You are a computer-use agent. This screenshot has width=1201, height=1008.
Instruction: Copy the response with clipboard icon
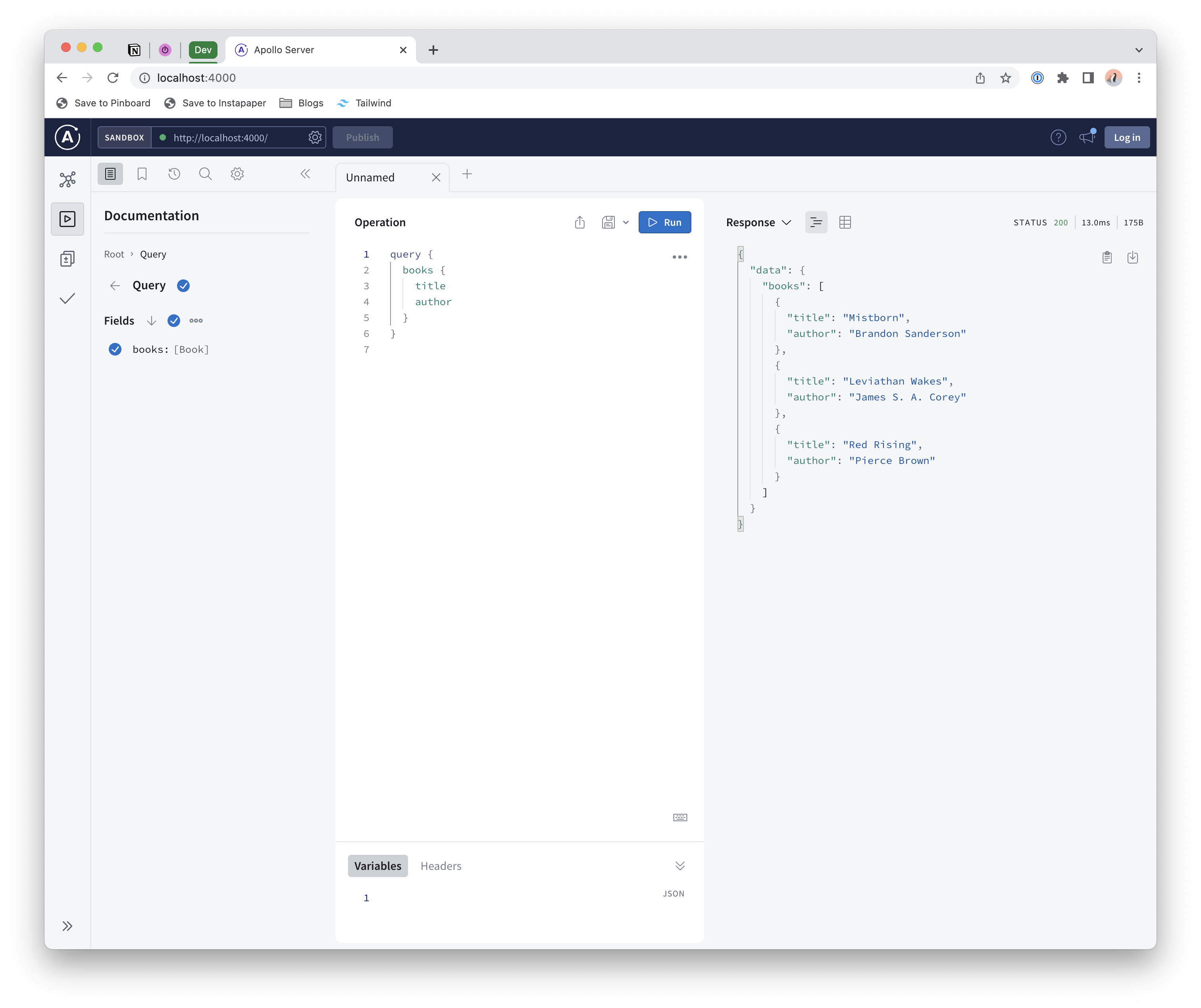coord(1107,257)
